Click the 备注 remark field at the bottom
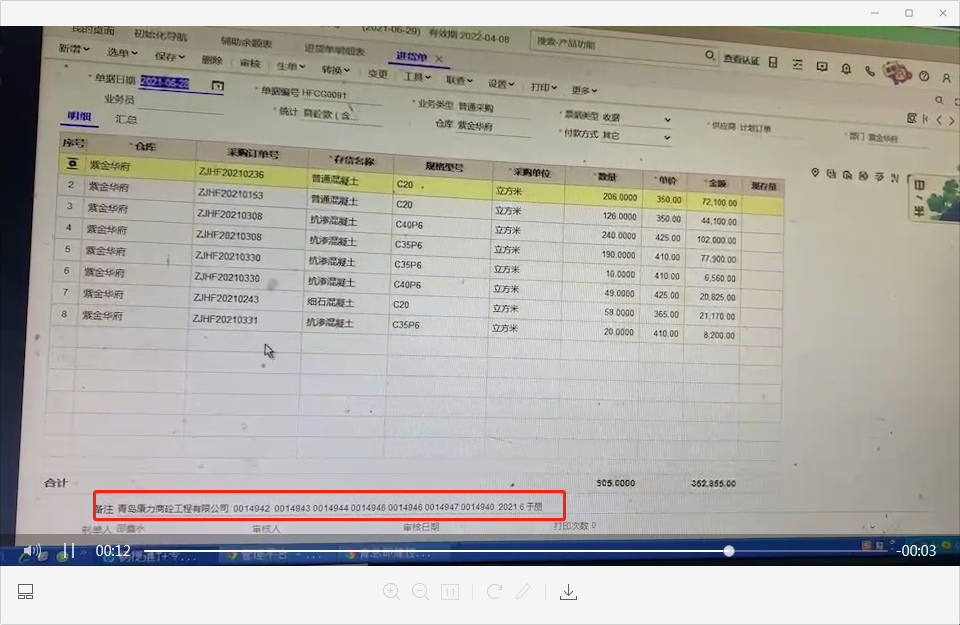 click(329, 507)
